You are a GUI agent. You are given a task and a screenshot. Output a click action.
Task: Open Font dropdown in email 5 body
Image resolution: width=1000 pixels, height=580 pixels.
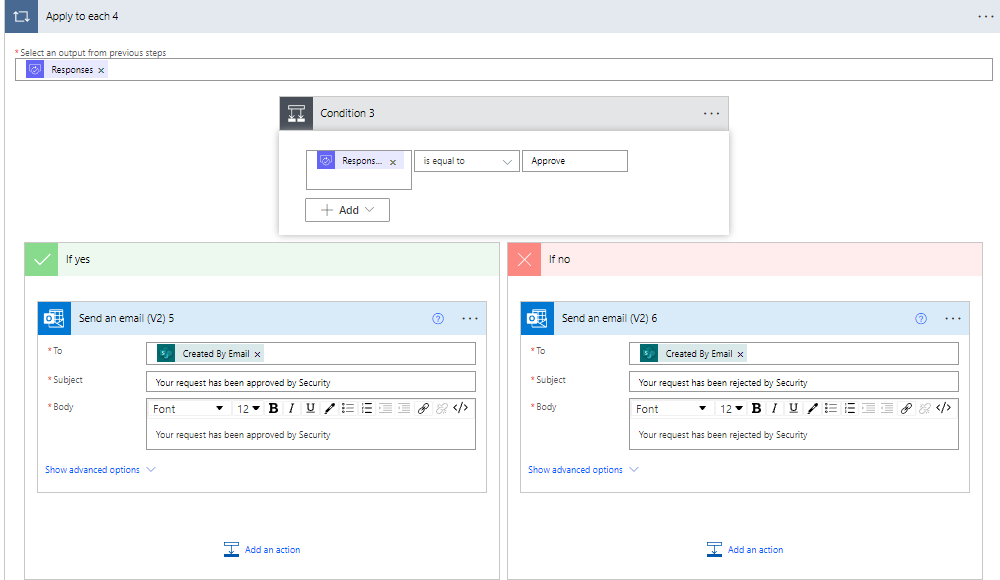(188, 408)
